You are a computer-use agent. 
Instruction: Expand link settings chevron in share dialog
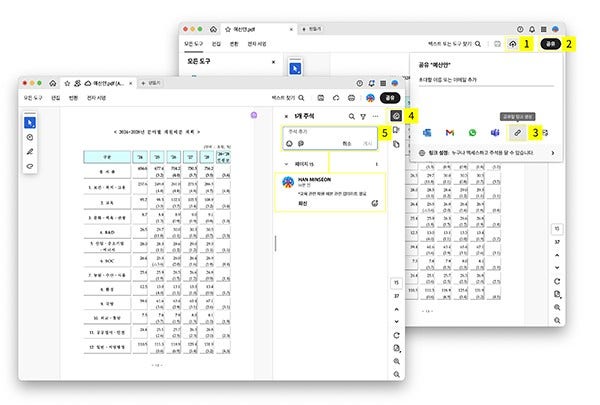coord(553,153)
